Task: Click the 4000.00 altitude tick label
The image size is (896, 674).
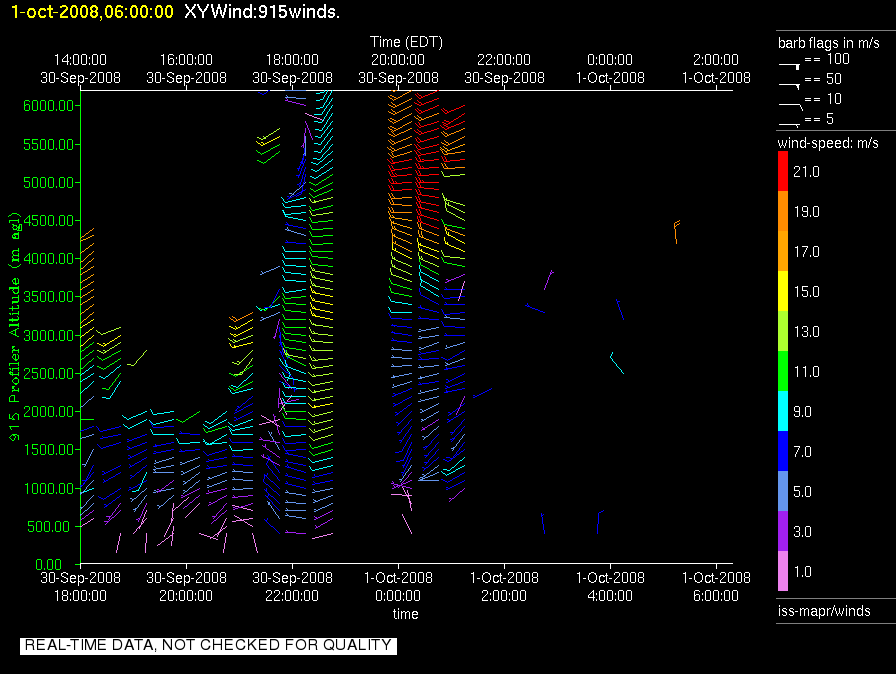Action: 49,259
